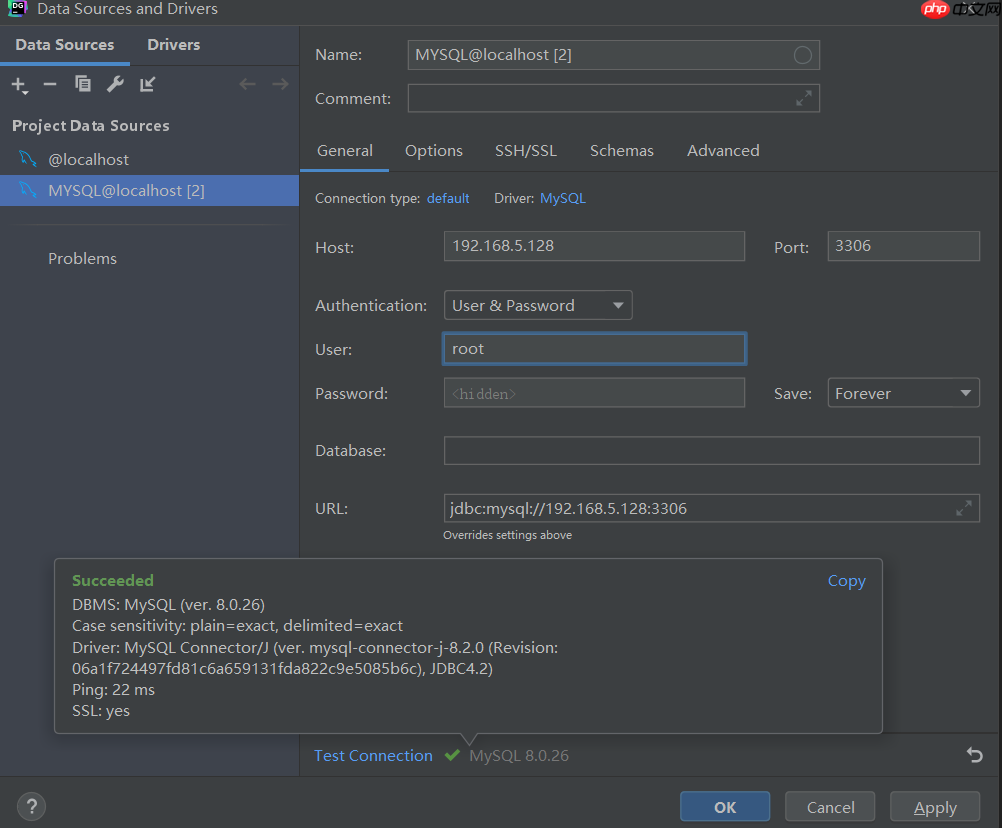Click the Cancel button
Viewport: 1002px width, 828px height.
click(x=830, y=807)
